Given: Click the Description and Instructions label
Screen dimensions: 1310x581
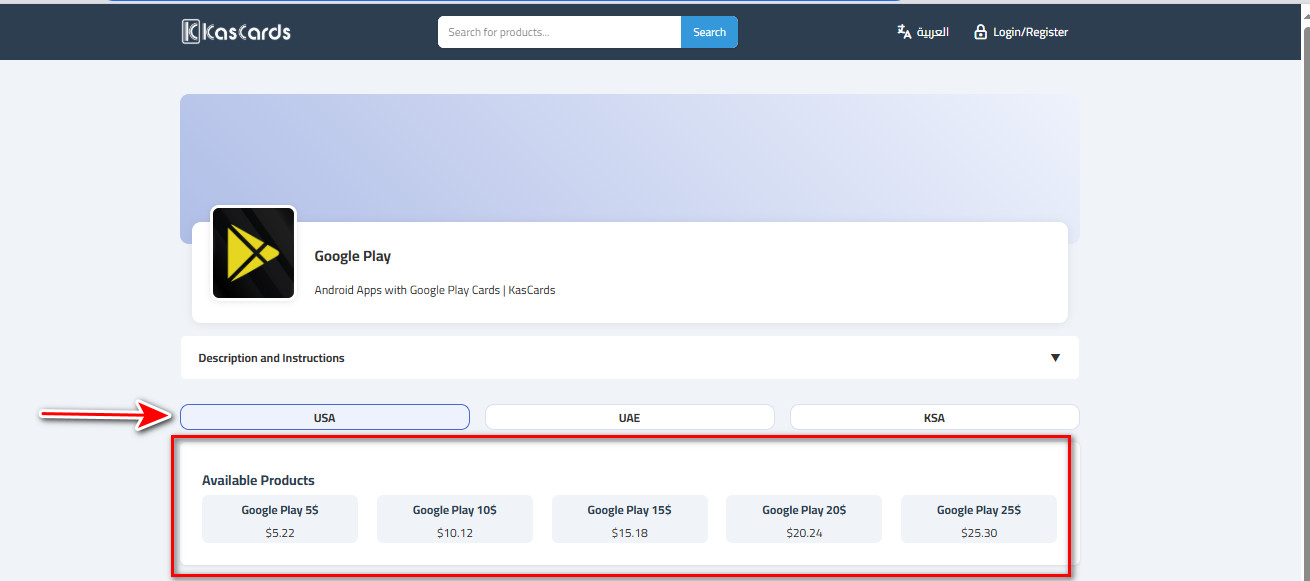Looking at the screenshot, I should (x=271, y=358).
